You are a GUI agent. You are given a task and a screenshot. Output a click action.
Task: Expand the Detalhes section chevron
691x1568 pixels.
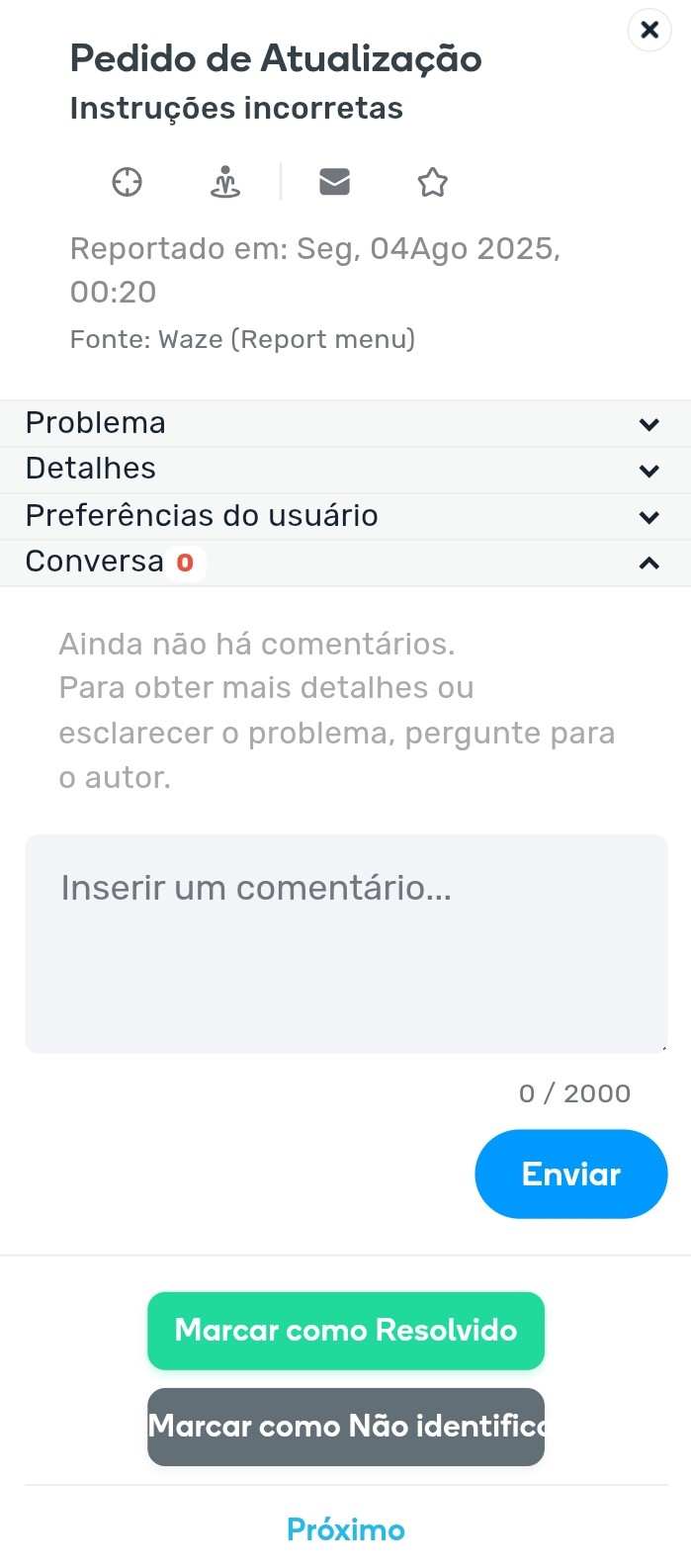point(648,470)
